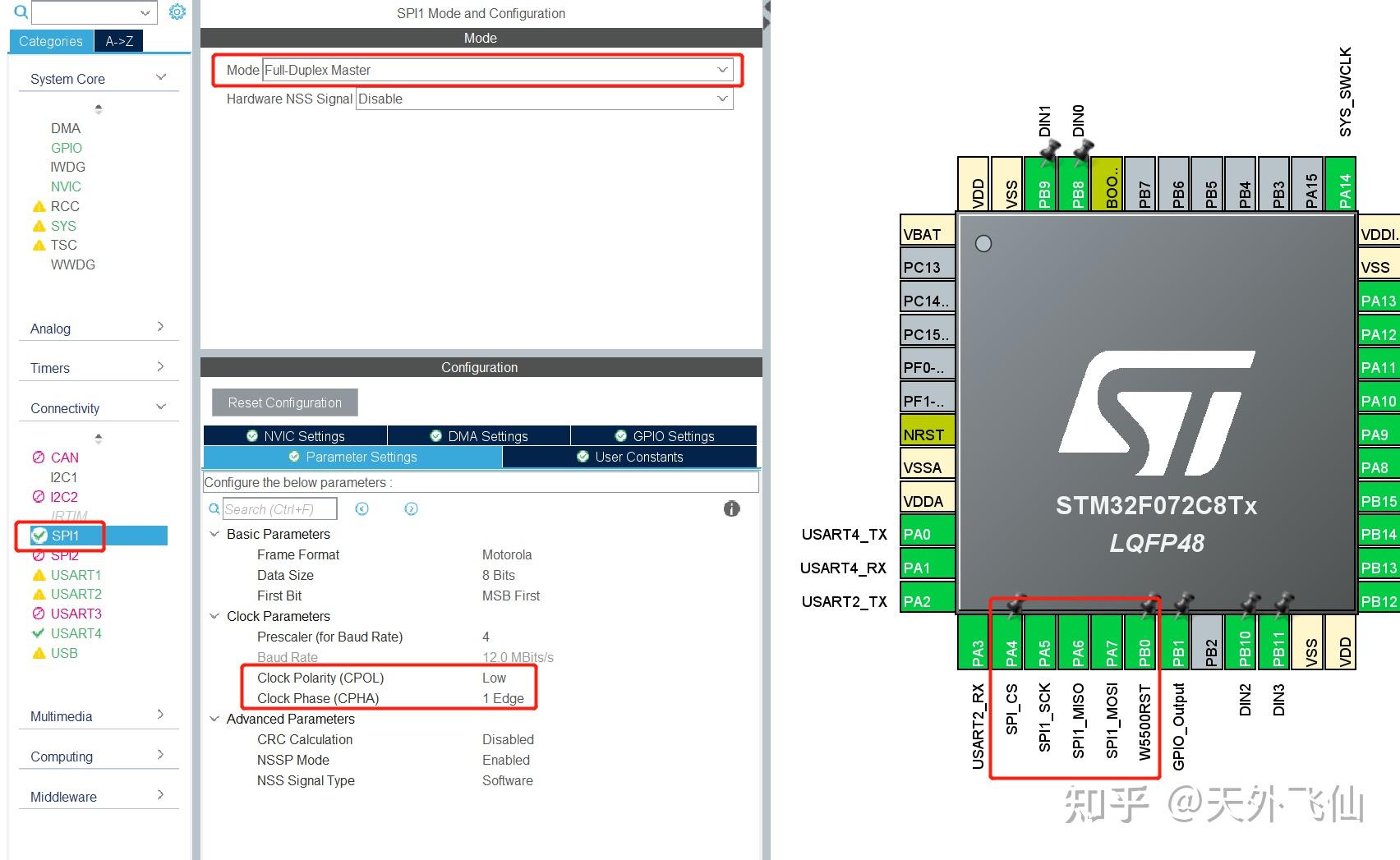Screen dimensions: 1400x860
Task: Click the warning triangle beside RCC
Action: pyautogui.click(x=39, y=206)
